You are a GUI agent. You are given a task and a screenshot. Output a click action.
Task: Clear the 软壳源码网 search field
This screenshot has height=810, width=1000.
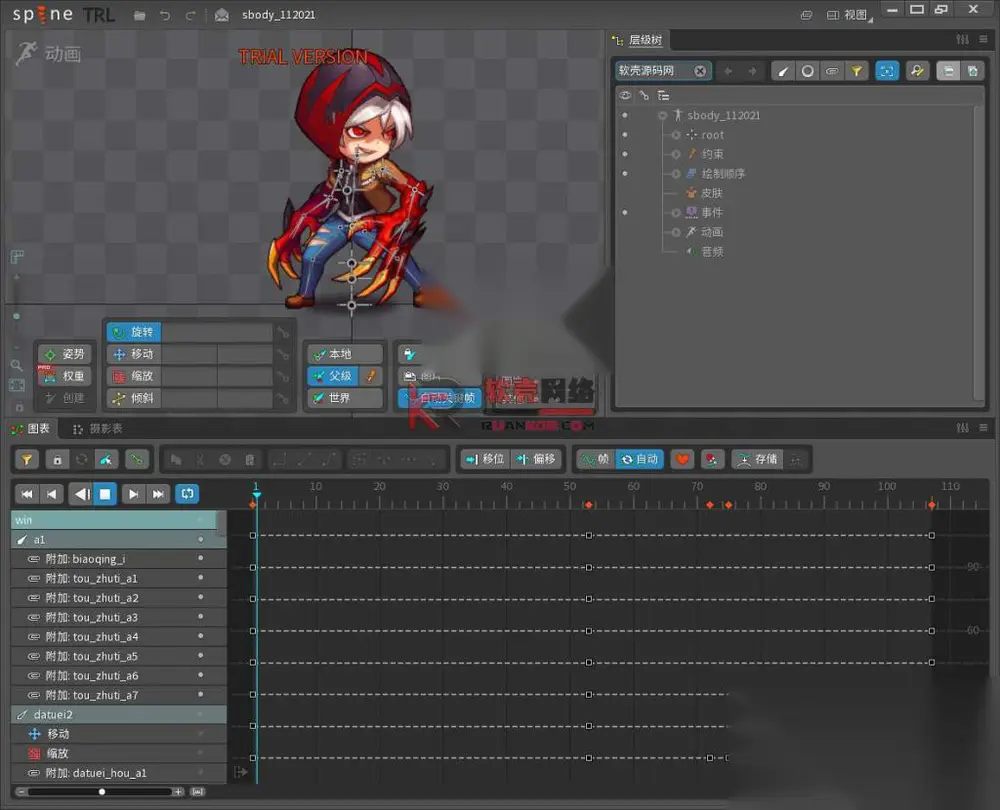(x=700, y=71)
